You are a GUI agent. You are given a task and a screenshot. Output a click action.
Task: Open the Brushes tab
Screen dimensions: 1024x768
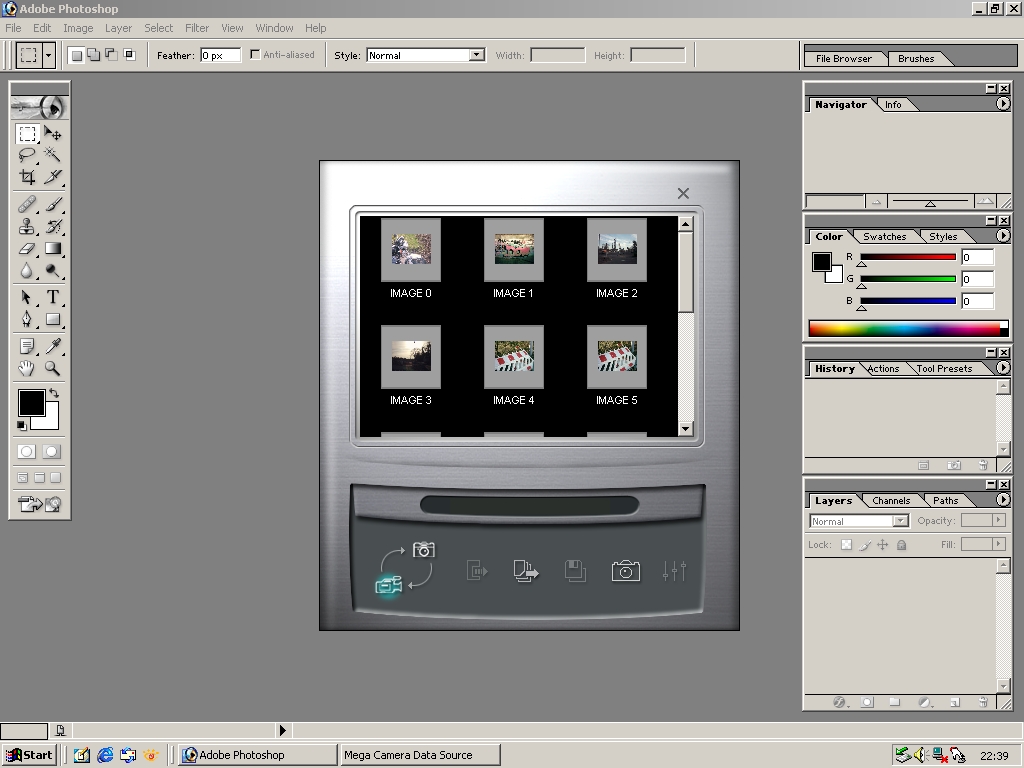(916, 58)
